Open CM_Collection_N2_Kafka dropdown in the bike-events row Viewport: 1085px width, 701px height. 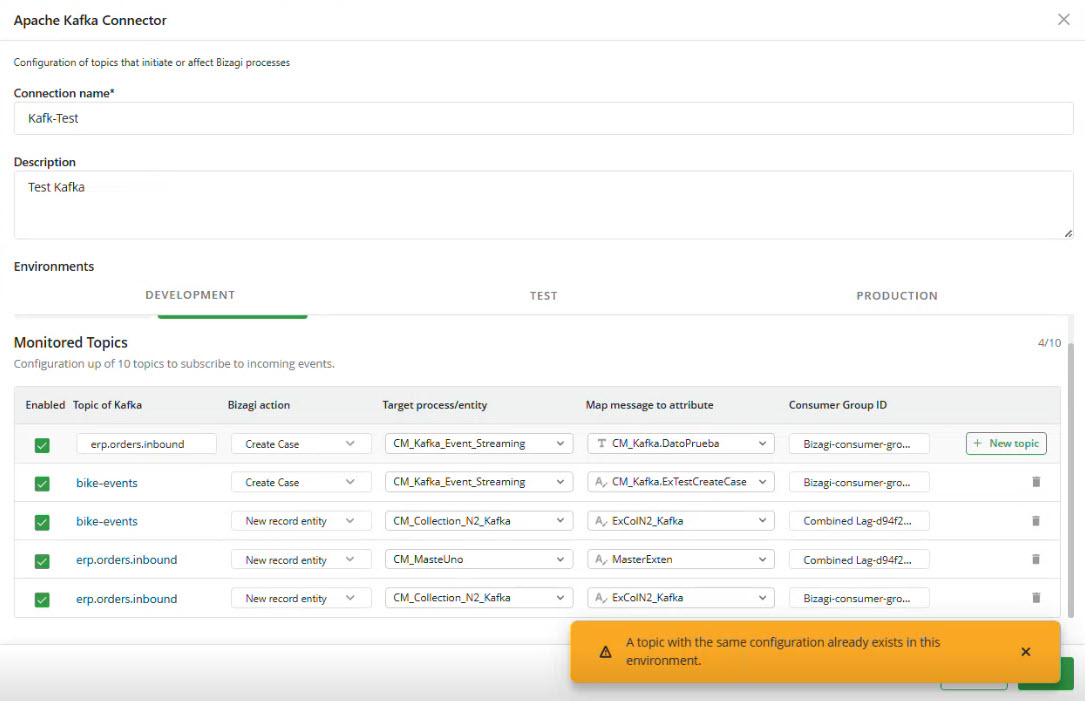click(479, 520)
